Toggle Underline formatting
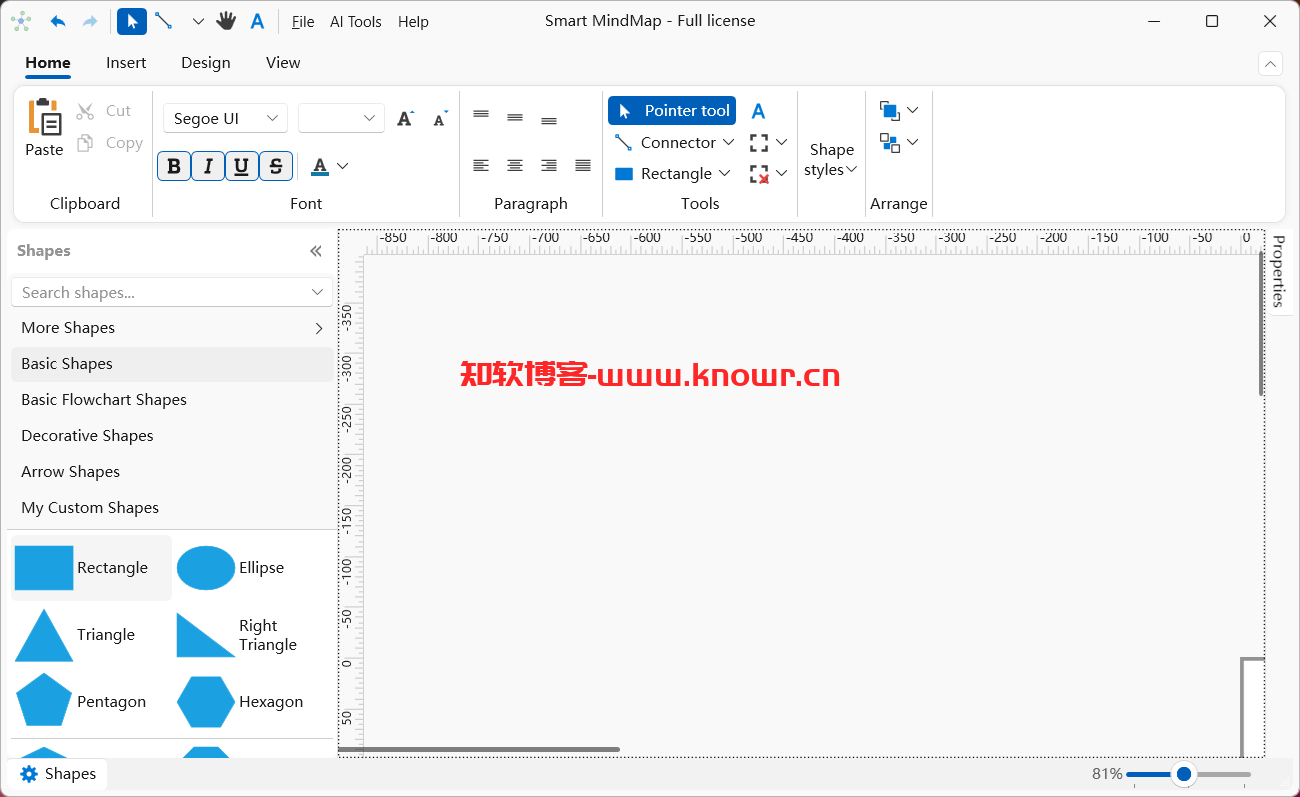 pos(242,166)
